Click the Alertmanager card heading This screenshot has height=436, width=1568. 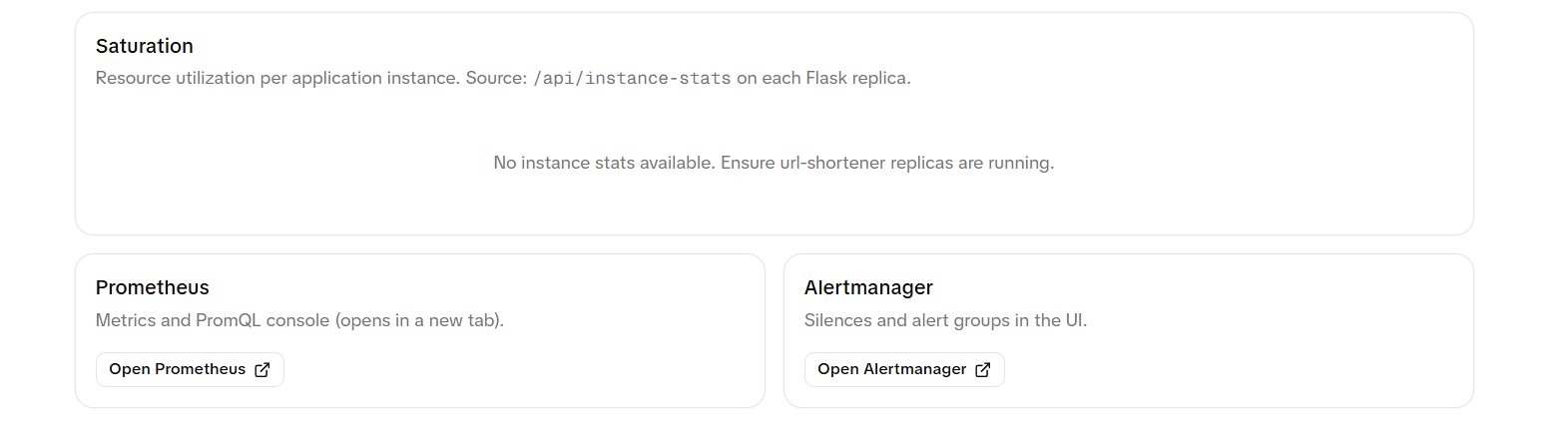click(x=868, y=287)
